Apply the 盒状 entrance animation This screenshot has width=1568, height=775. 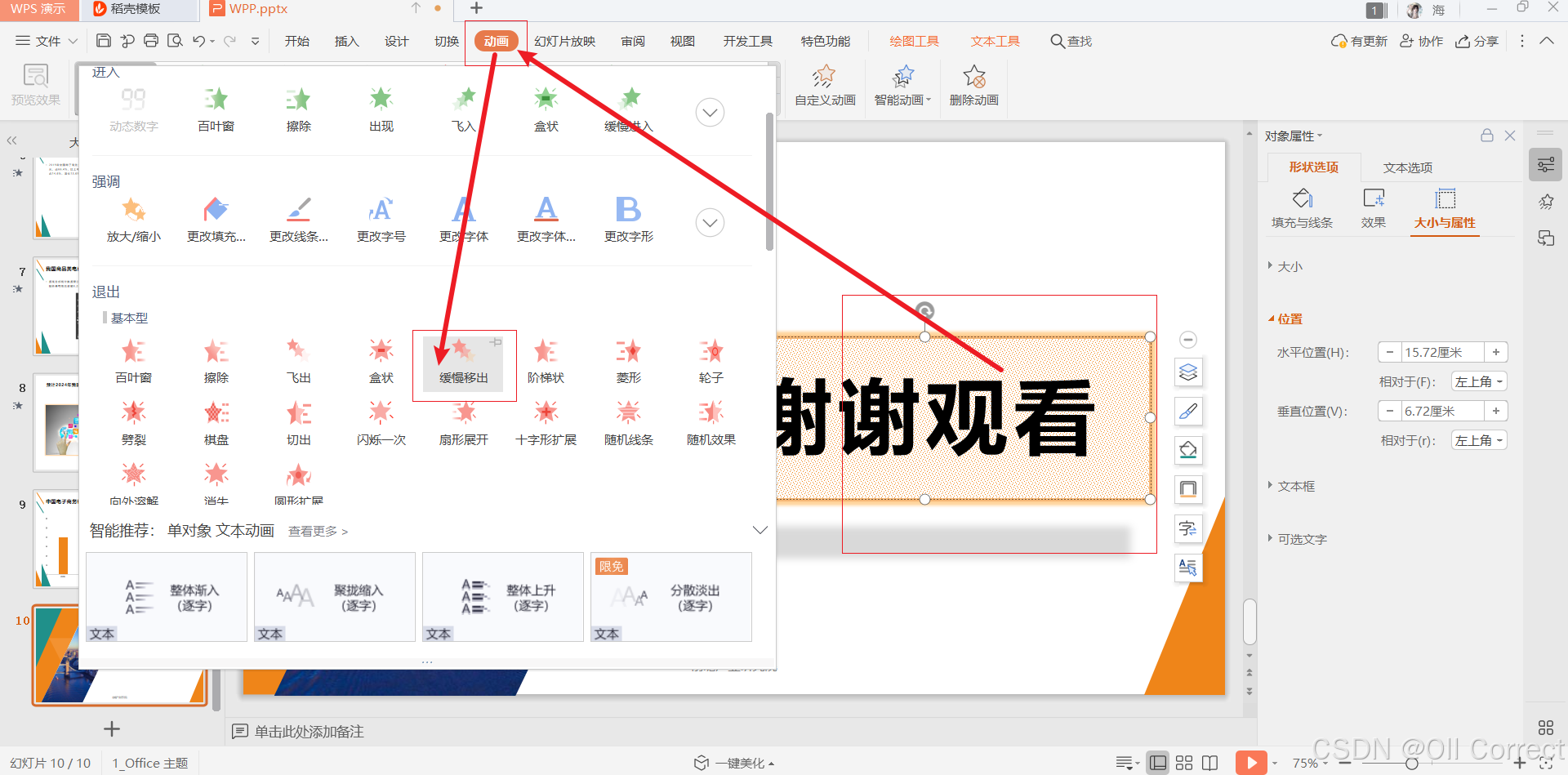tap(546, 109)
